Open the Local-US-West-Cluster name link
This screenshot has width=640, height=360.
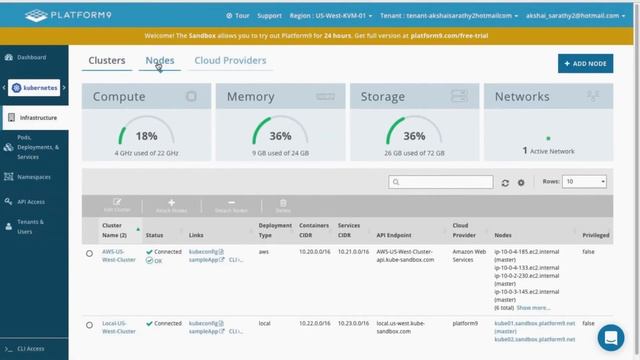tap(118, 327)
